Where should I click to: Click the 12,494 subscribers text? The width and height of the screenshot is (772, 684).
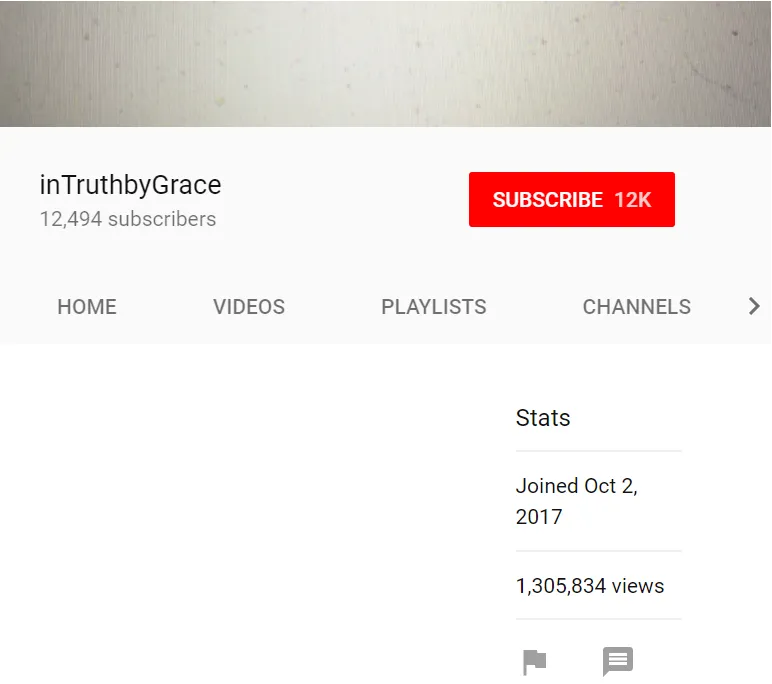tap(128, 219)
